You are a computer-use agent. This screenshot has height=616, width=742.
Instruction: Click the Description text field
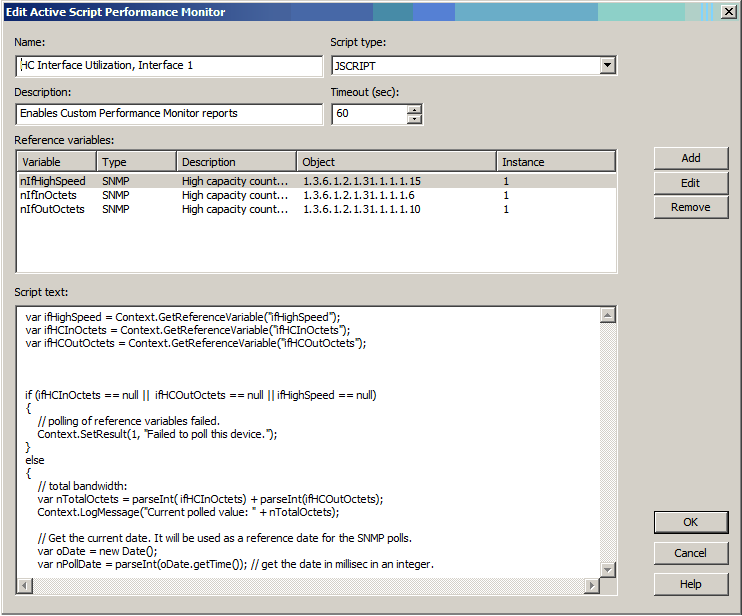(x=170, y=114)
